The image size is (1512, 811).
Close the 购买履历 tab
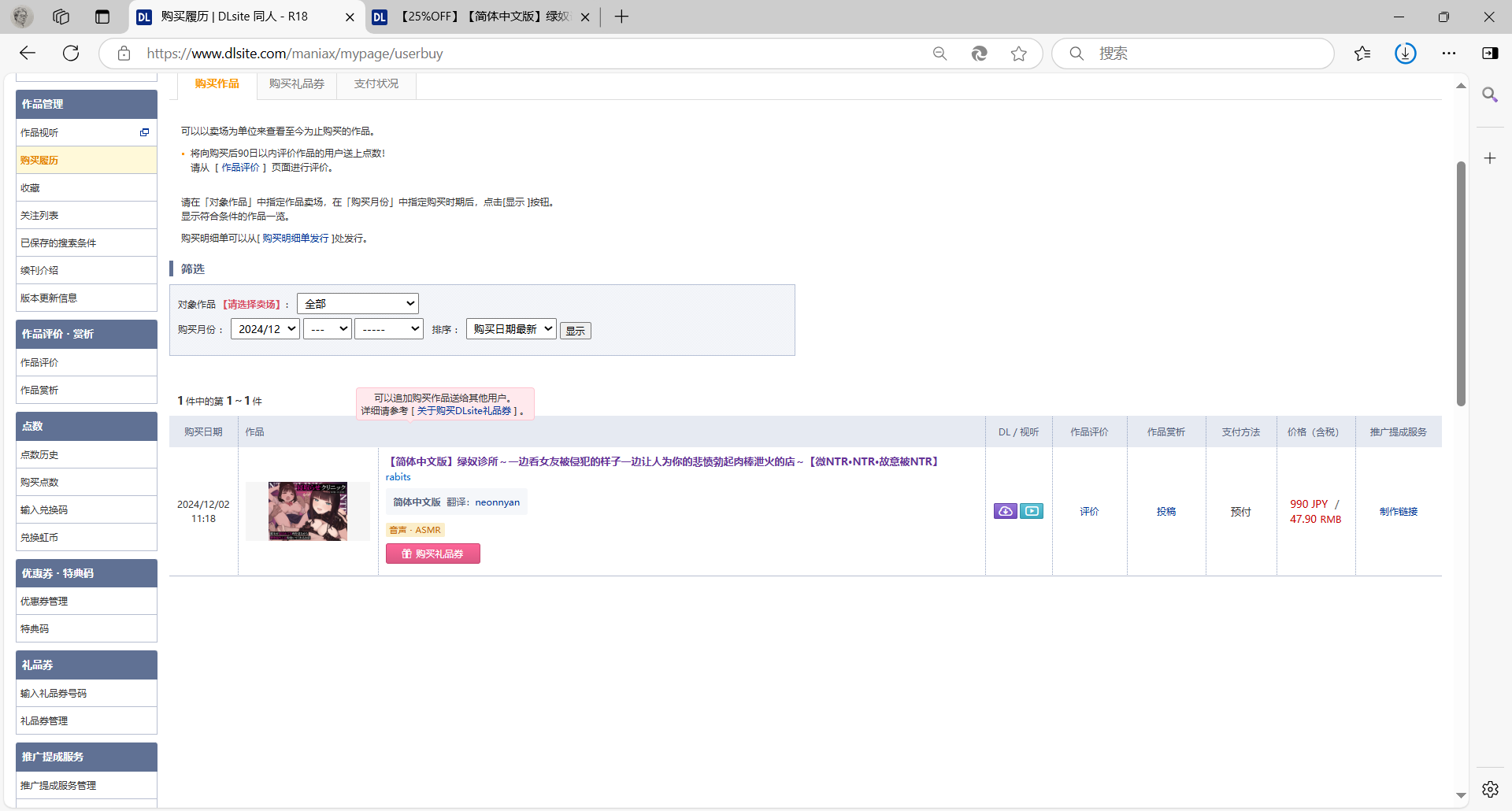pyautogui.click(x=350, y=17)
